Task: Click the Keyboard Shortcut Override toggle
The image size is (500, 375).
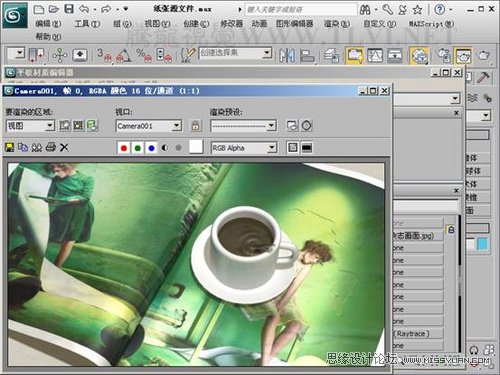Action: [80, 55]
